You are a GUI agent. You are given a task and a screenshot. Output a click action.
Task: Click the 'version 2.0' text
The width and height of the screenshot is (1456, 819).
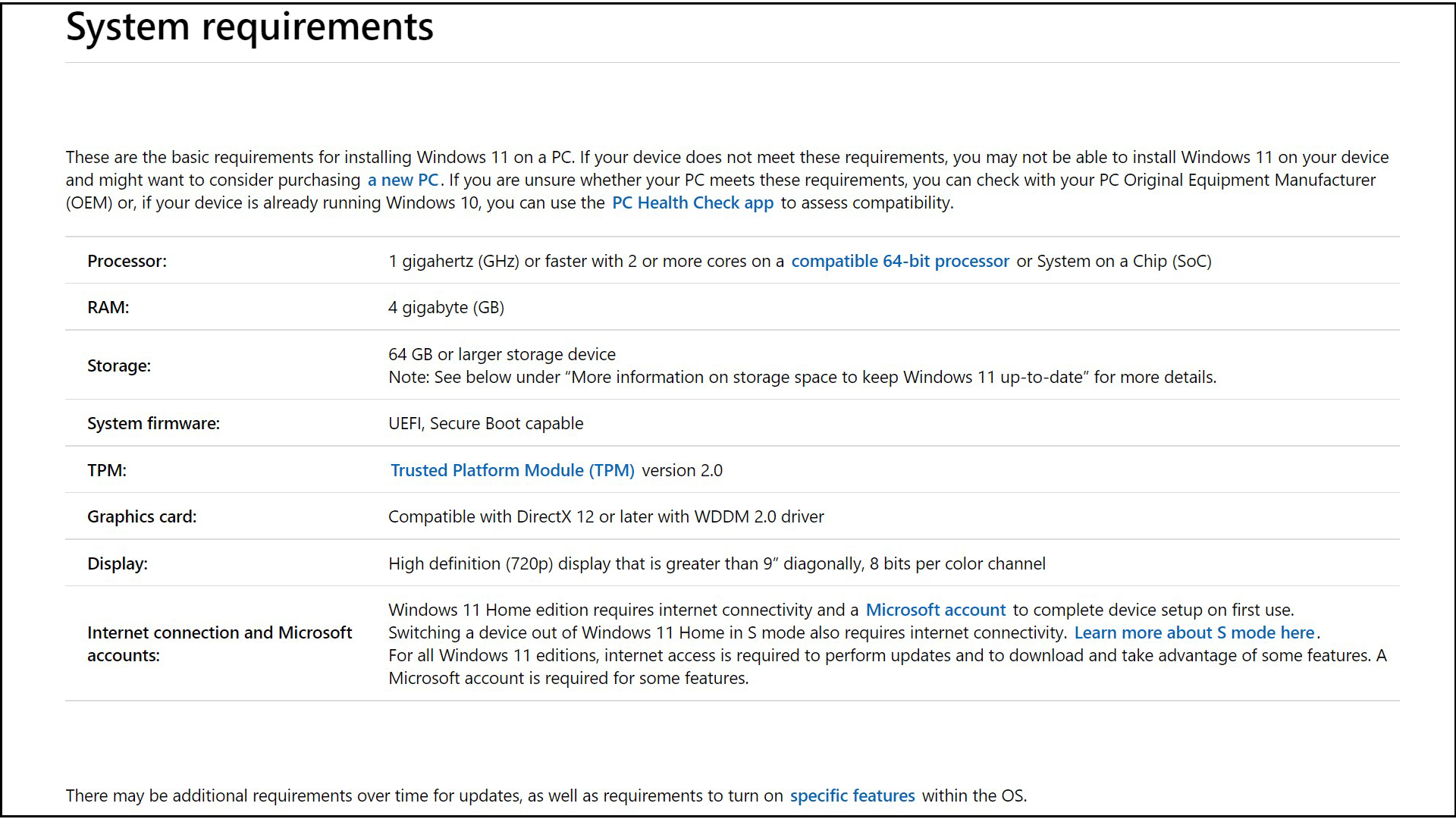coord(682,471)
